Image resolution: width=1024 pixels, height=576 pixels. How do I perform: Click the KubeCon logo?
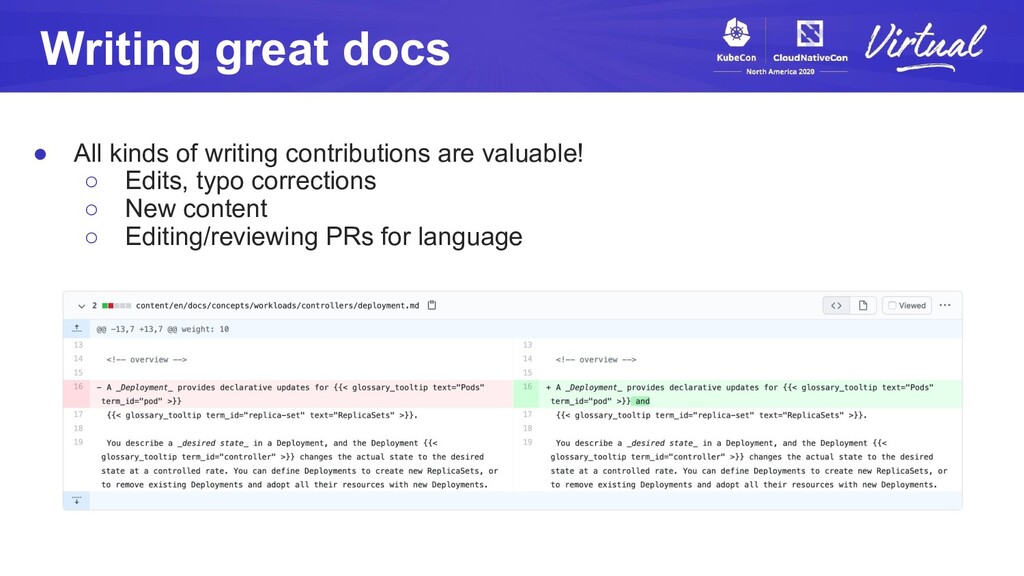(736, 40)
